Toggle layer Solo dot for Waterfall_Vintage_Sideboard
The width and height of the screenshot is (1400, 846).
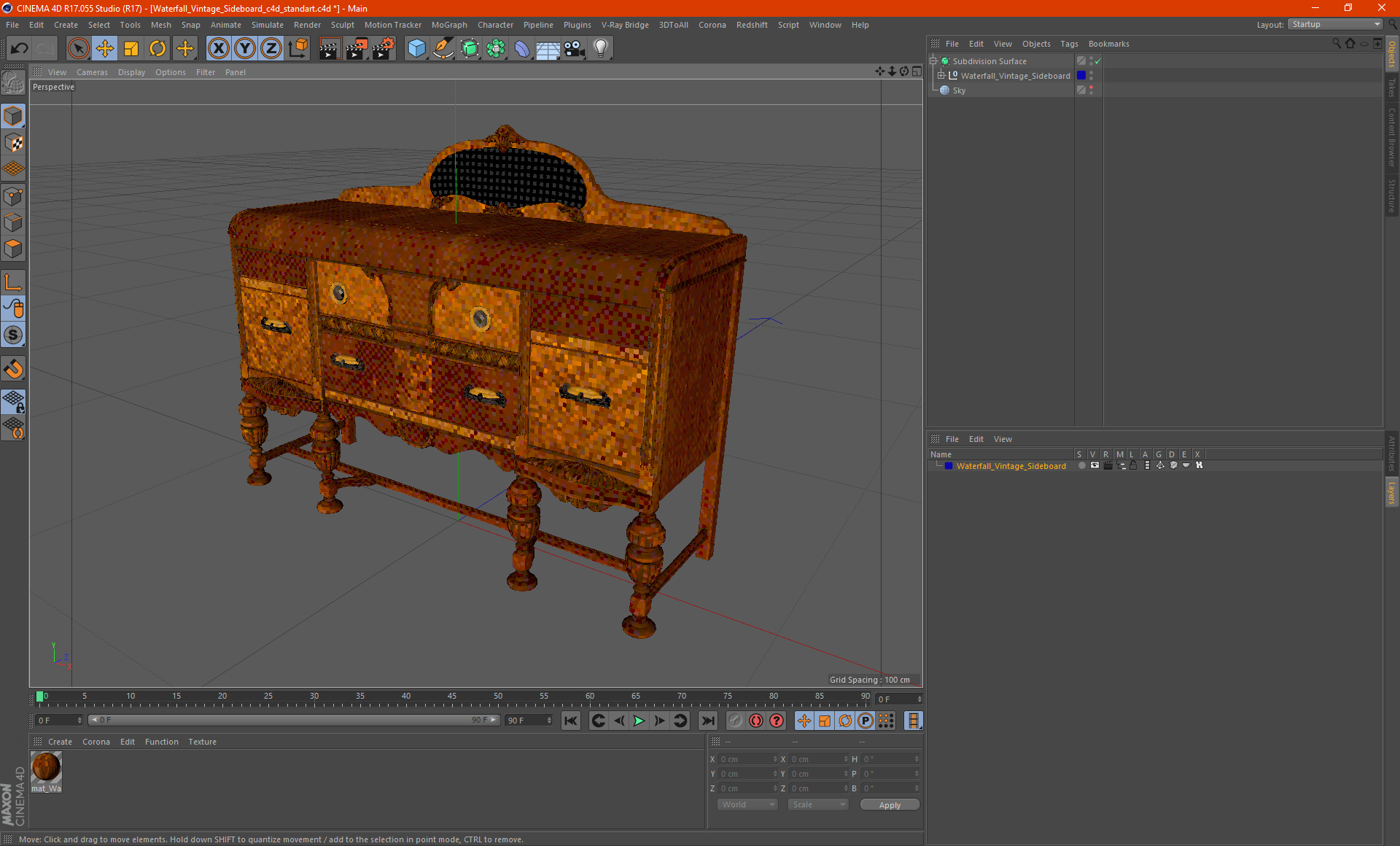pos(1082,465)
